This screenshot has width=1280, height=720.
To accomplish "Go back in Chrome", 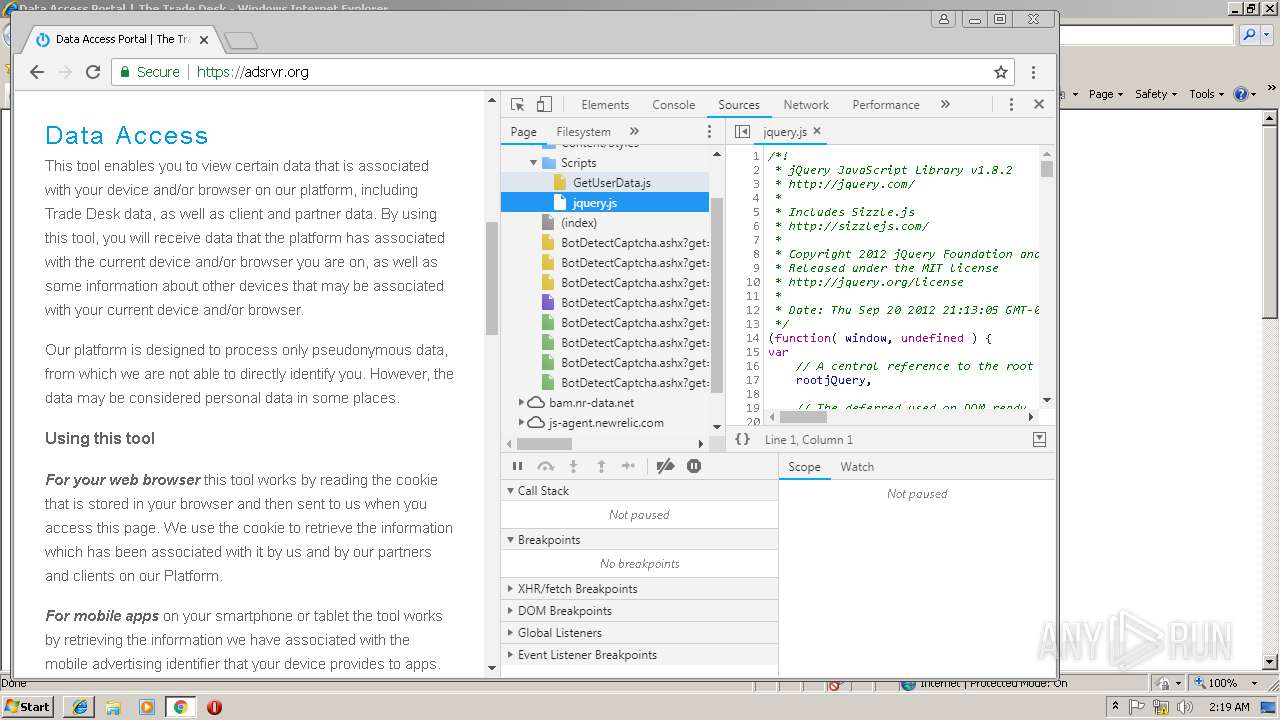I will pyautogui.click(x=37, y=72).
